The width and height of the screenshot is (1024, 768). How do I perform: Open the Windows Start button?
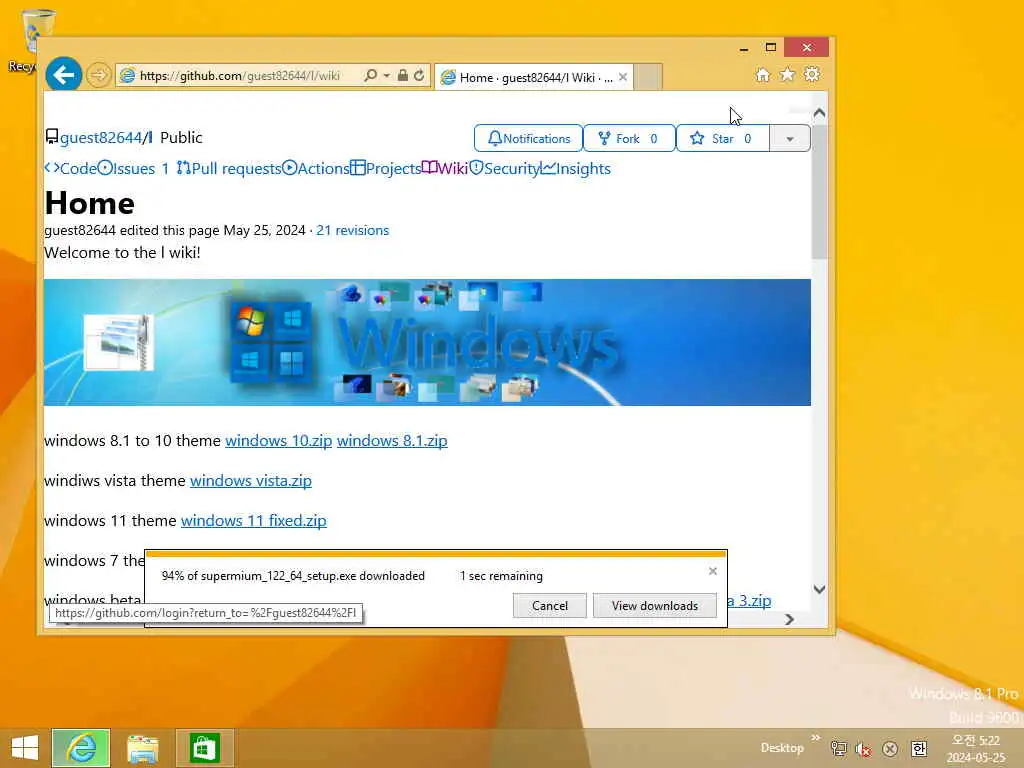(25, 747)
